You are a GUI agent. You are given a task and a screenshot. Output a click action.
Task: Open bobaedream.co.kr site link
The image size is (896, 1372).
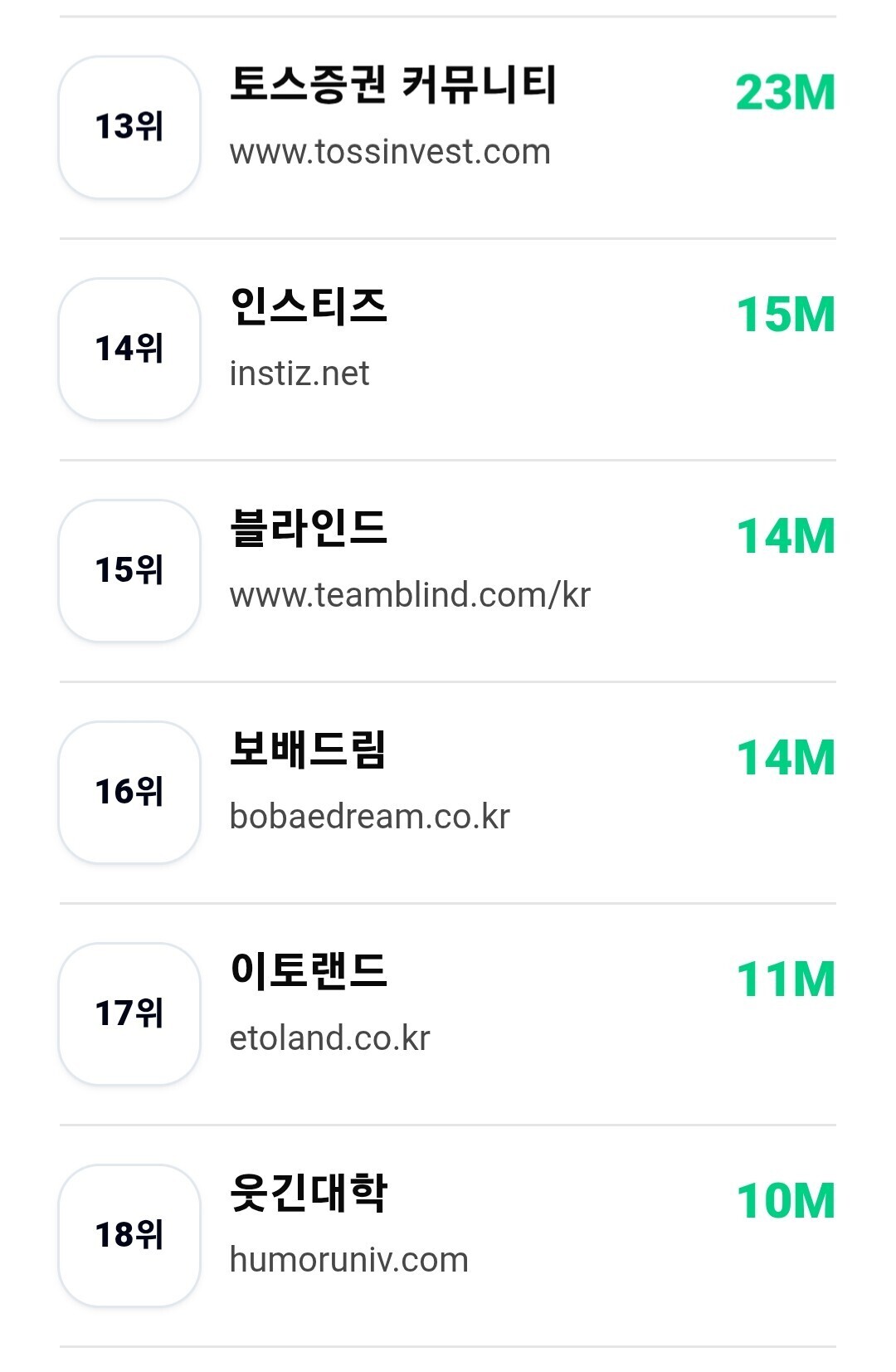pos(369,817)
